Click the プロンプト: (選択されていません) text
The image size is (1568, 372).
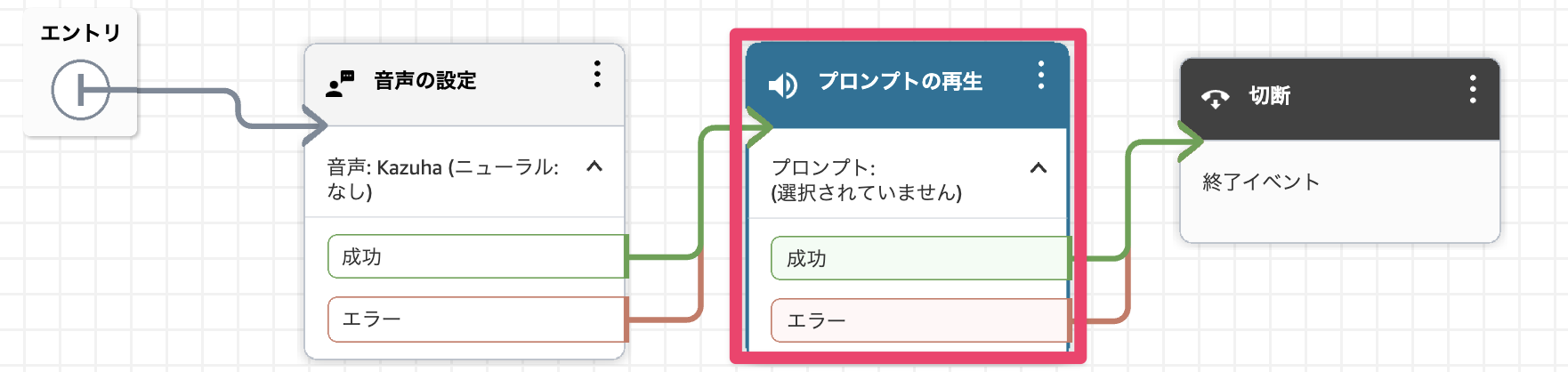point(866,180)
